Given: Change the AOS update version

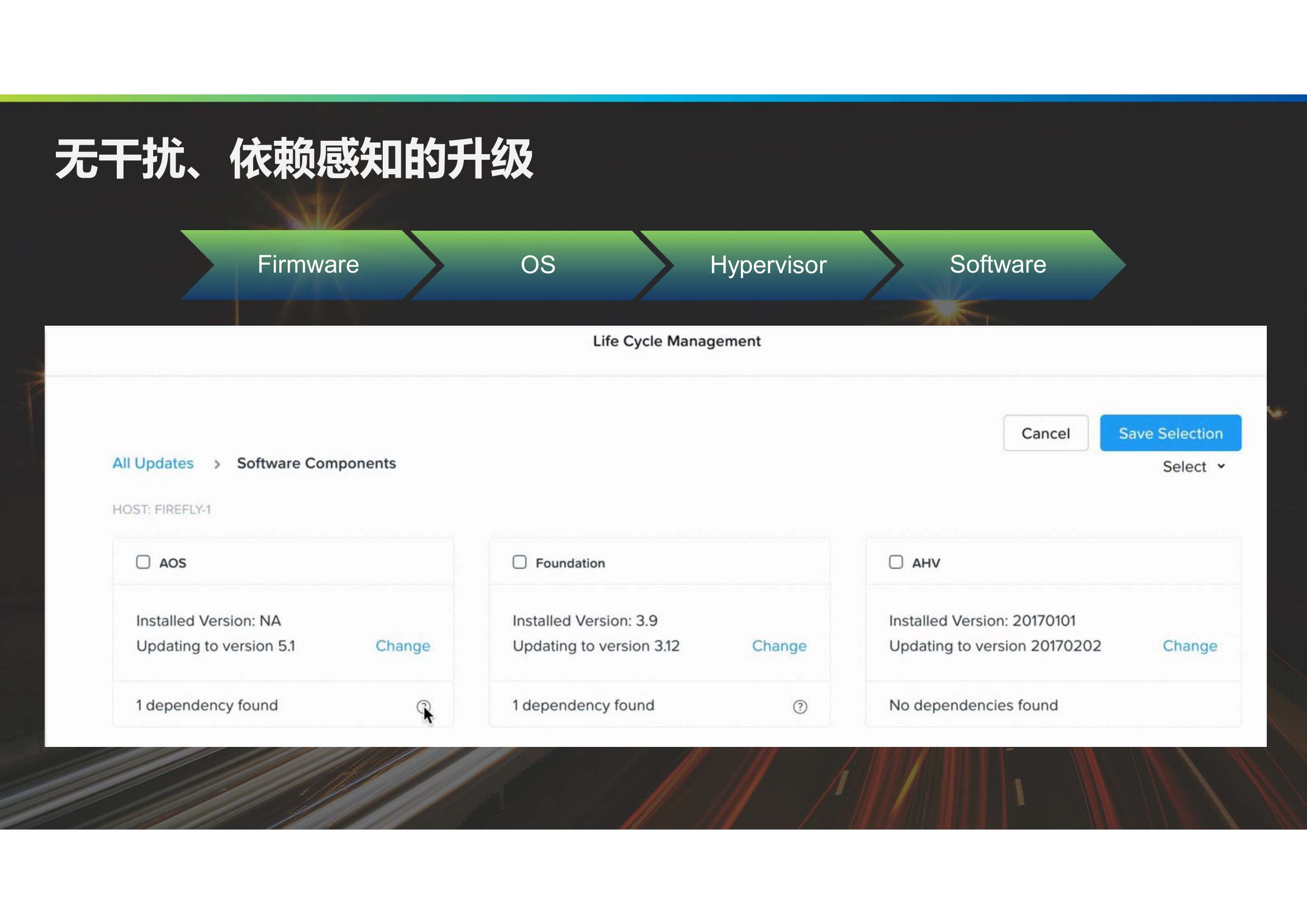Looking at the screenshot, I should pyautogui.click(x=402, y=646).
